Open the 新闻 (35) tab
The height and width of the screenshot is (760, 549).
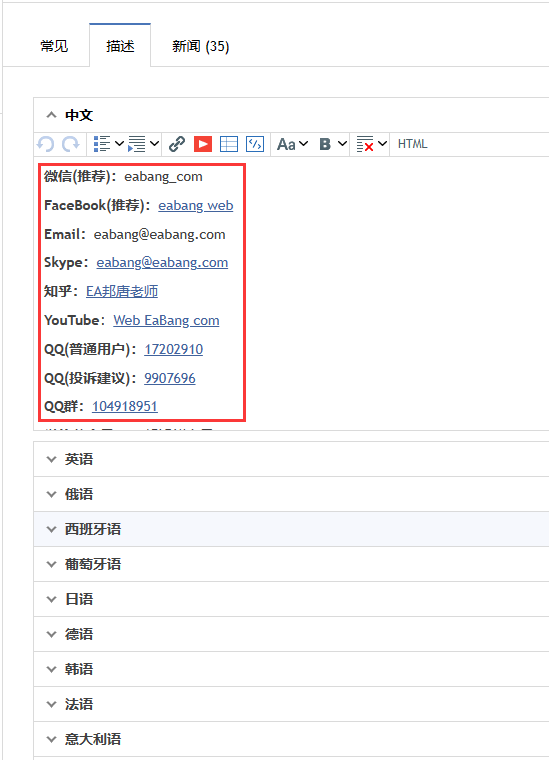pyautogui.click(x=201, y=46)
